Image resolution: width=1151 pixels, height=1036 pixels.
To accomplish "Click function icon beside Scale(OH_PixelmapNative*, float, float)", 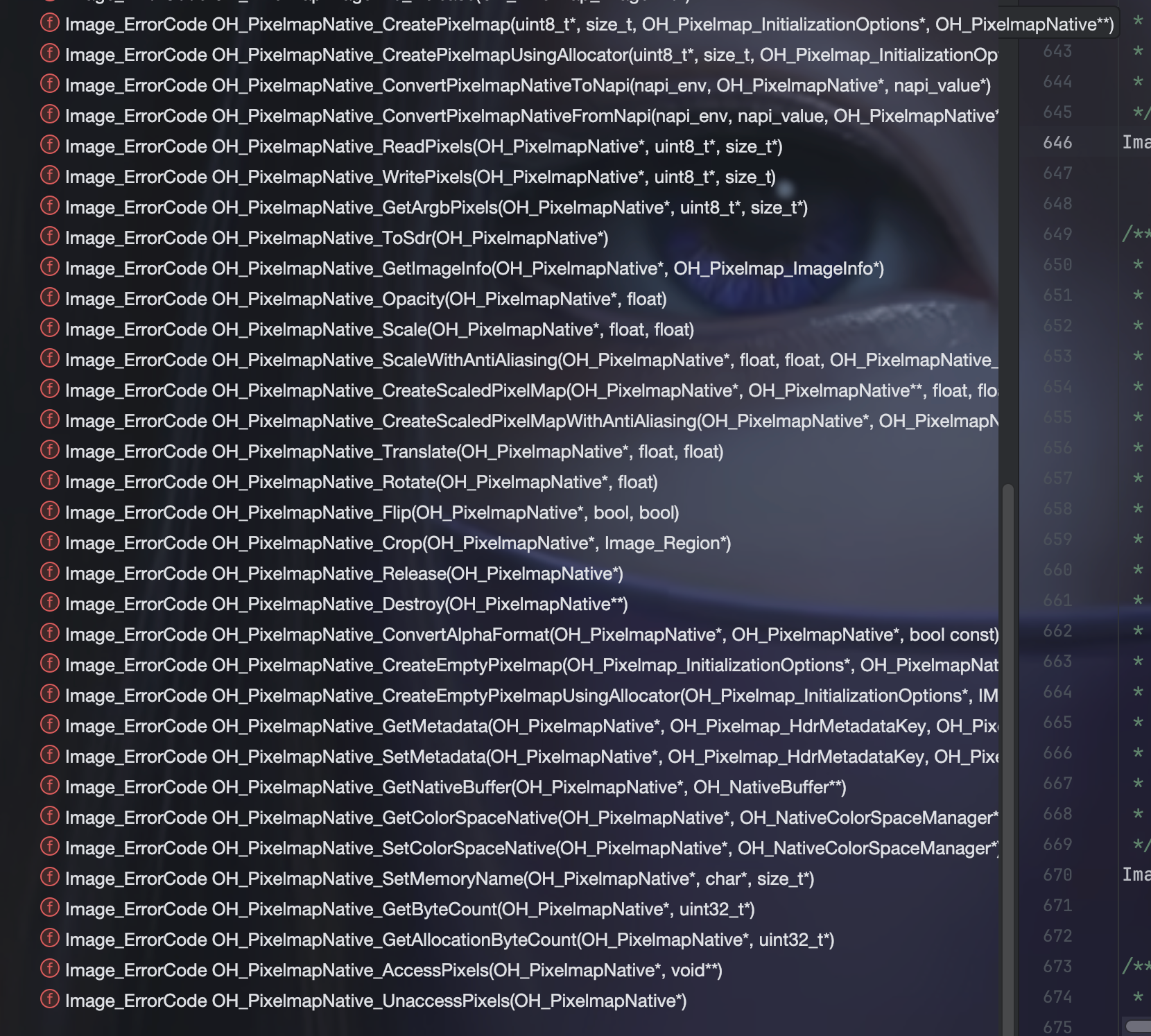I will (x=50, y=328).
